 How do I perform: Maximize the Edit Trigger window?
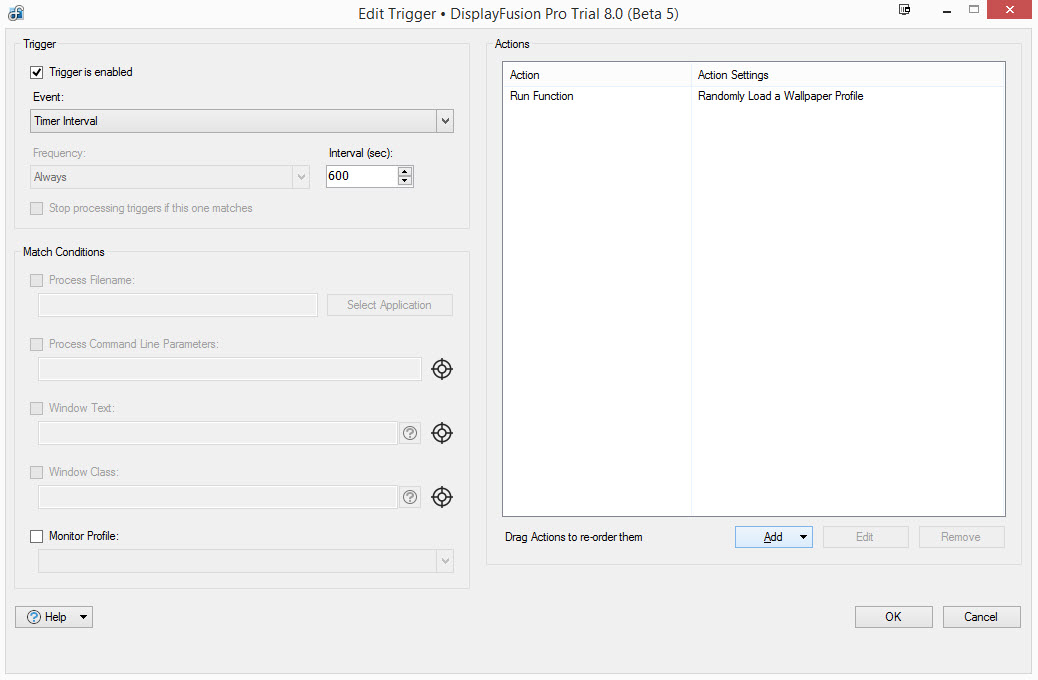click(974, 10)
